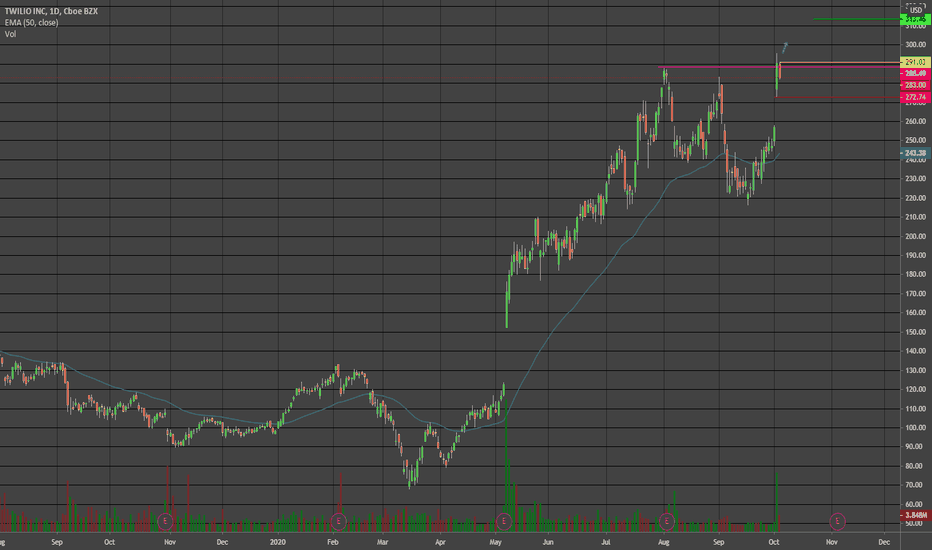Open the earnings marker above May
Viewport: 932px width, 550px height.
click(x=503, y=521)
